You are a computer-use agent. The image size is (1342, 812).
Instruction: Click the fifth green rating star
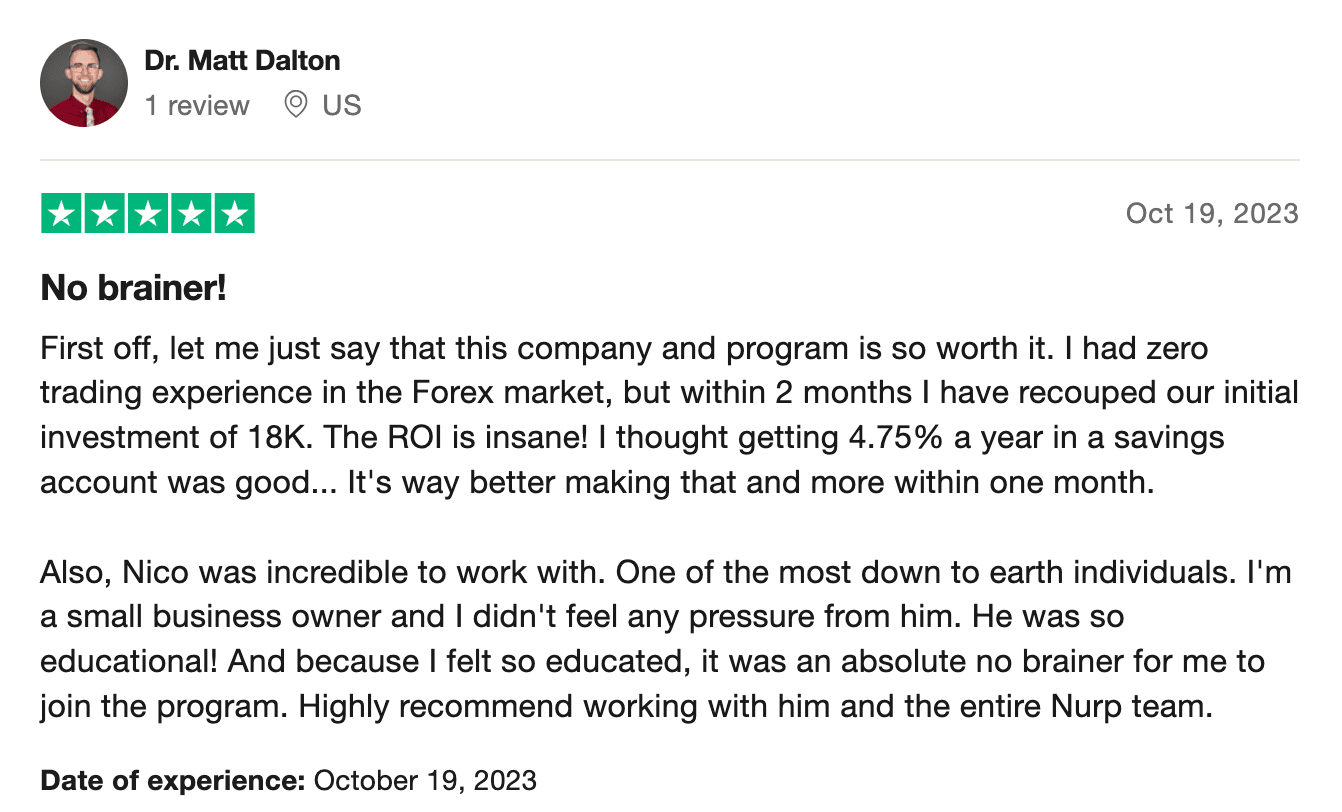(x=234, y=213)
